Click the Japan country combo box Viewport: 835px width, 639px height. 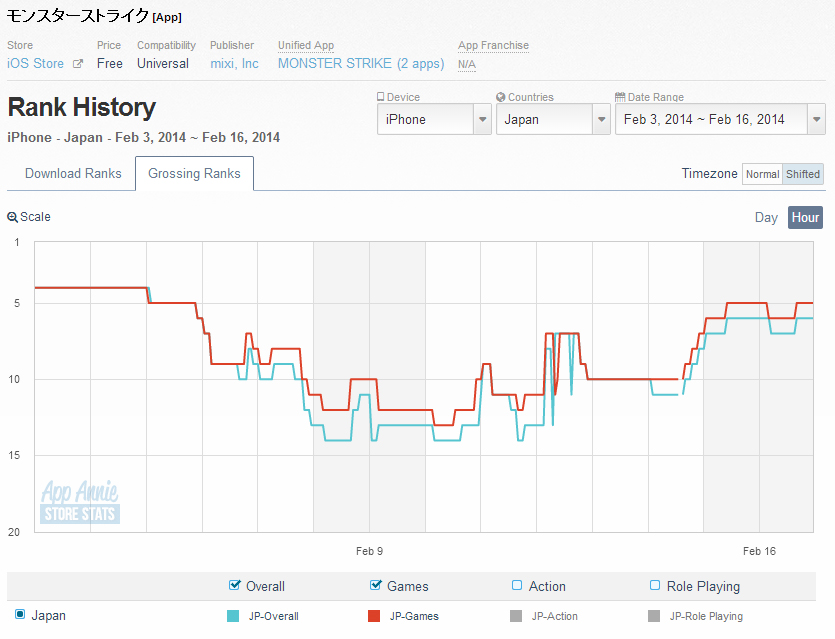click(553, 119)
